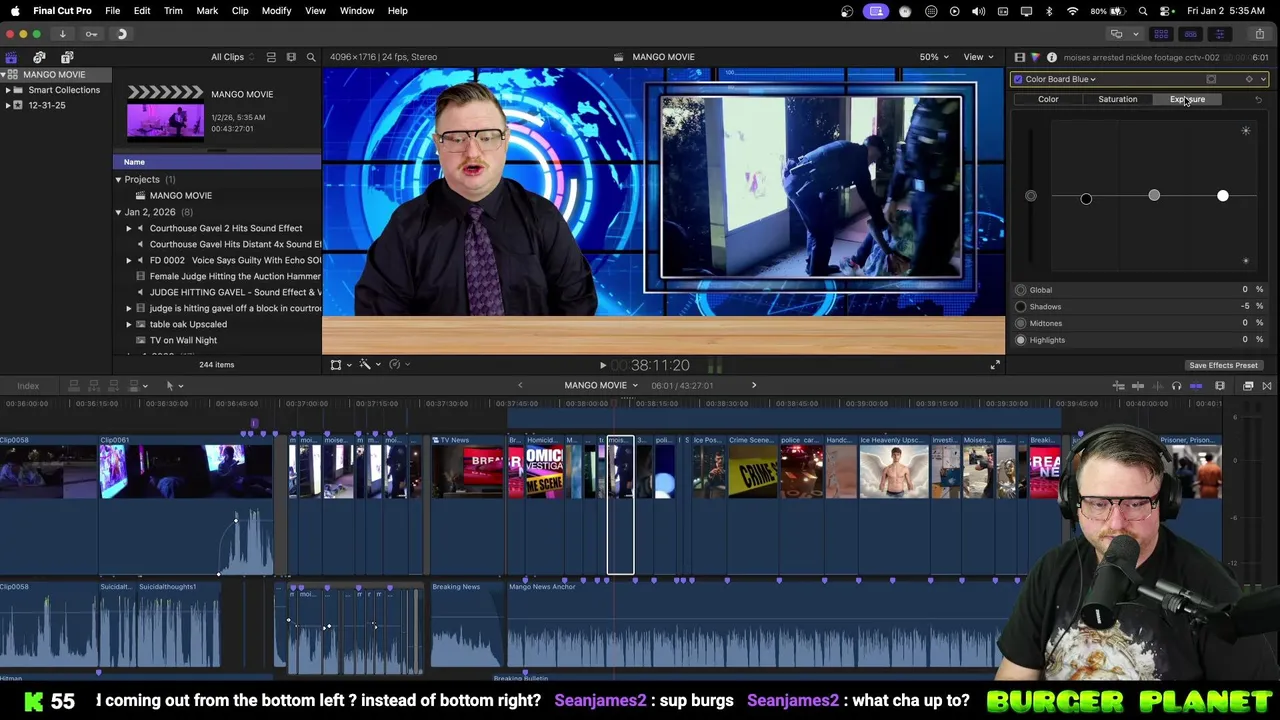
Task: Toggle the Inspector sliders button
Action: click(1219, 34)
